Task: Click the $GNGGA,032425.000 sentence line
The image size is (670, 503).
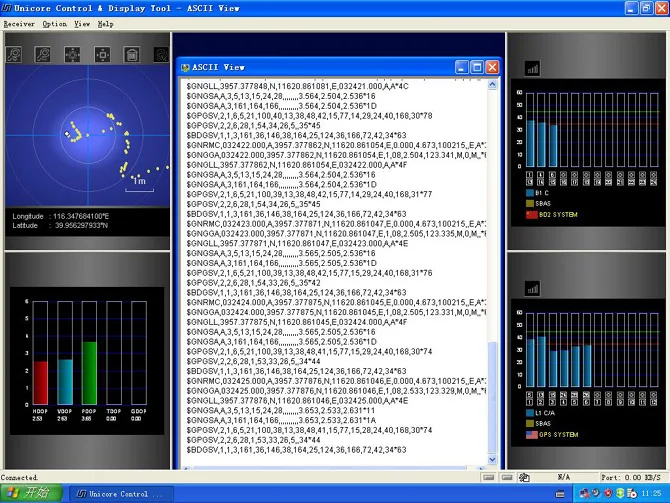Action: [336, 391]
